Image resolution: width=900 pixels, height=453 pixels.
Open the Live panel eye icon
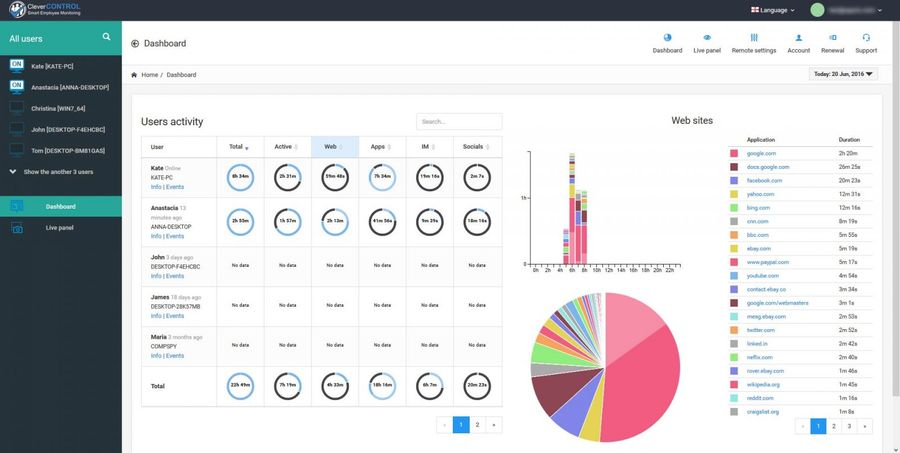pos(707,37)
